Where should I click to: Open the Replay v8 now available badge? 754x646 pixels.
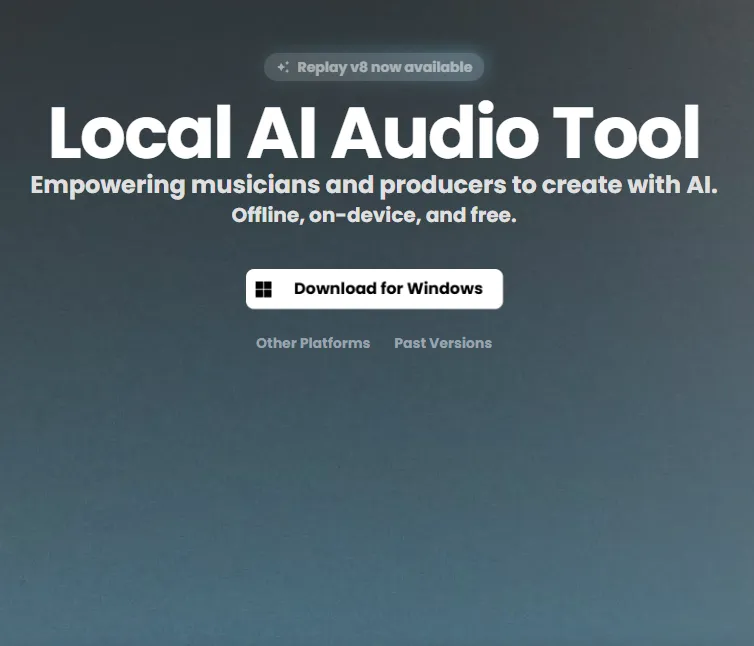(374, 68)
